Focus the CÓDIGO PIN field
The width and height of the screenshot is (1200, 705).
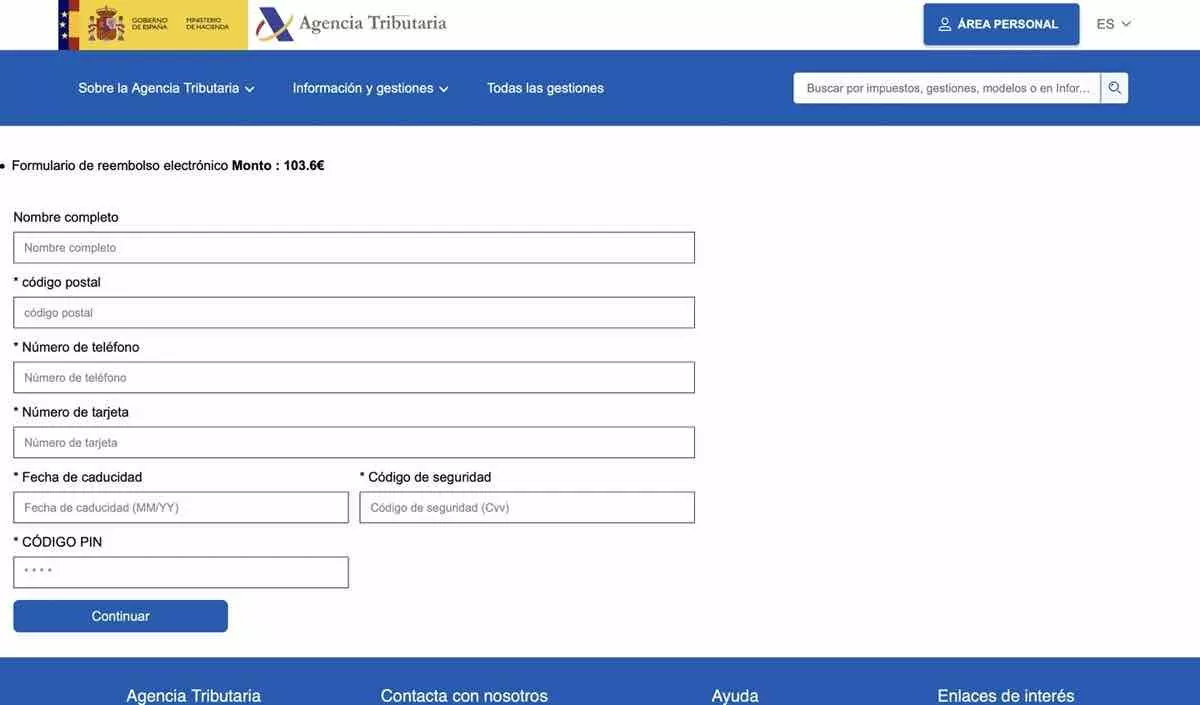pos(181,573)
